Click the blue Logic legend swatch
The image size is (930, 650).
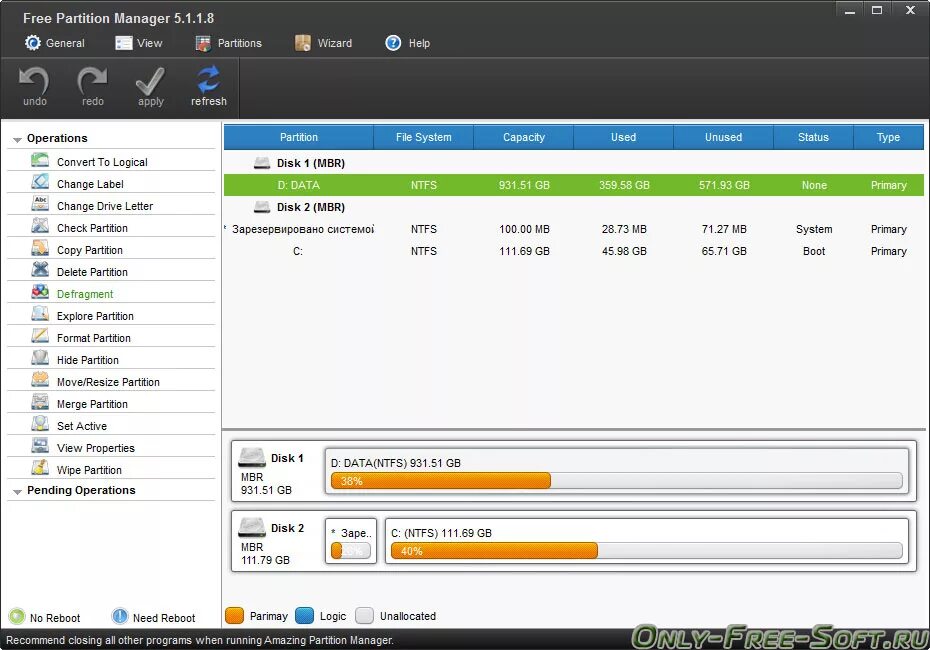pyautogui.click(x=304, y=616)
